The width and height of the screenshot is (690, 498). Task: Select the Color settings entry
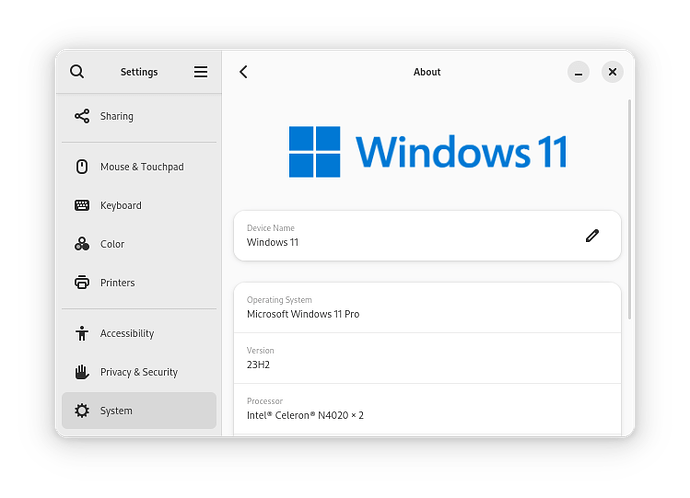[139, 244]
